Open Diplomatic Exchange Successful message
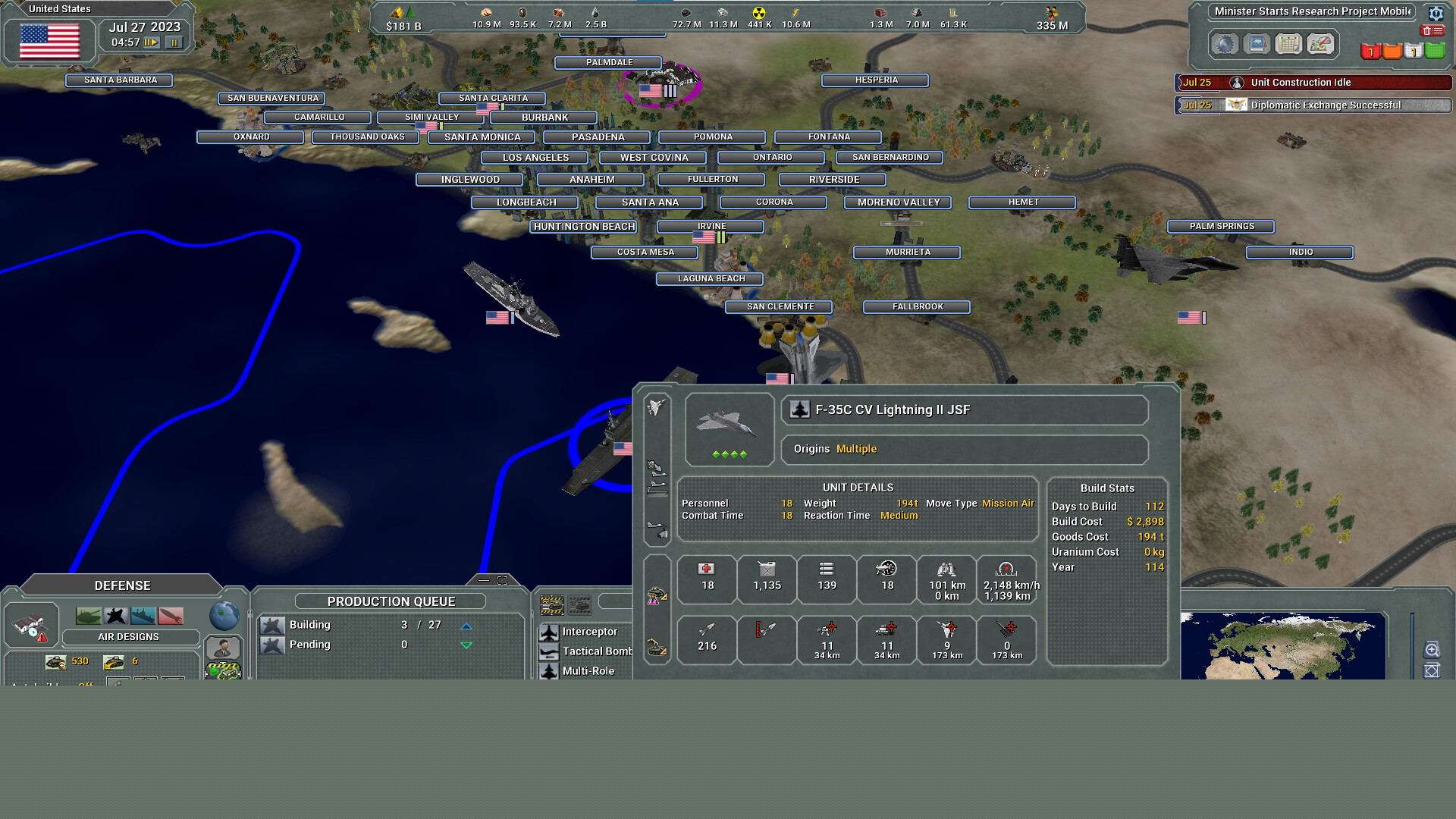 (x=1313, y=105)
